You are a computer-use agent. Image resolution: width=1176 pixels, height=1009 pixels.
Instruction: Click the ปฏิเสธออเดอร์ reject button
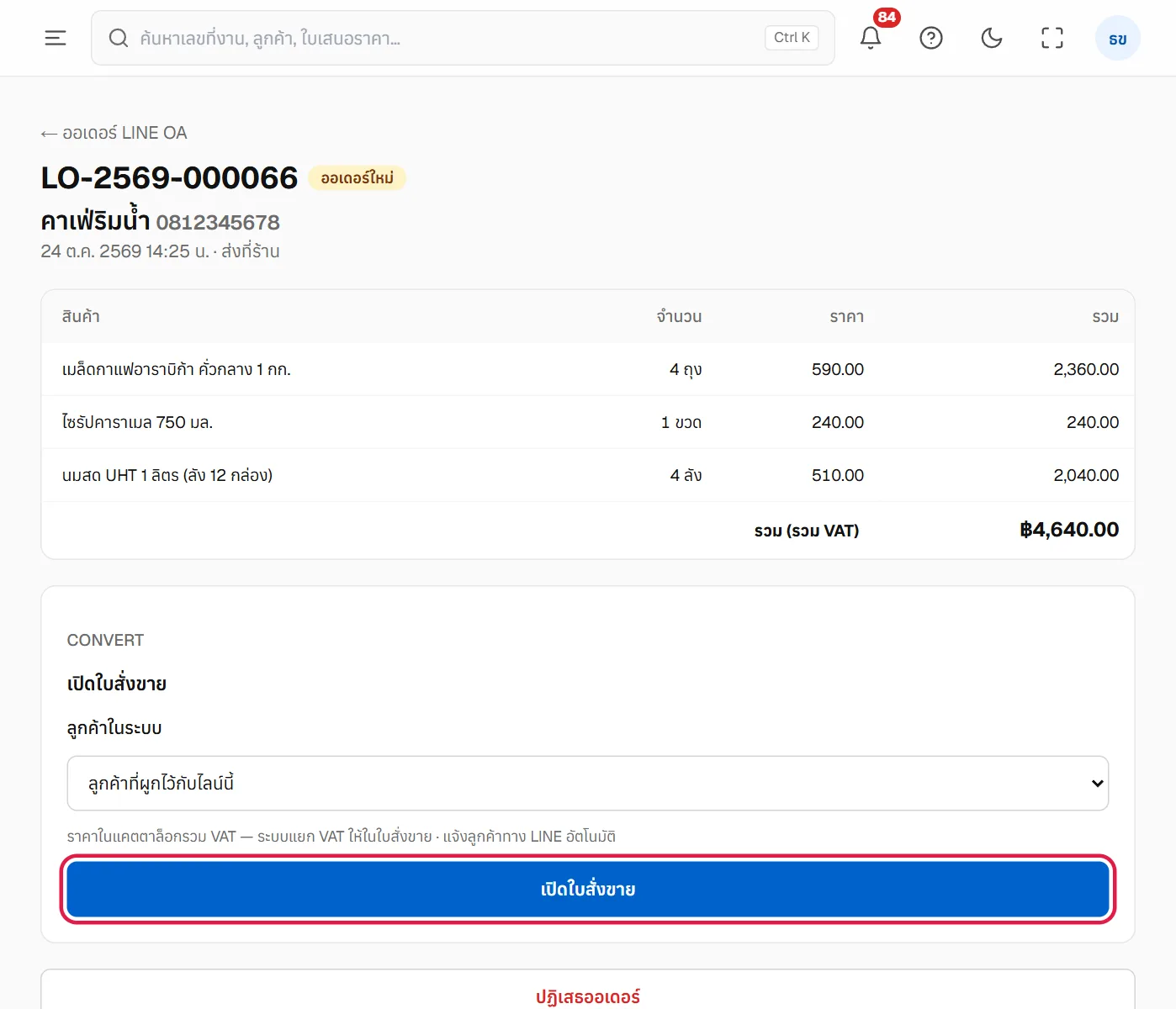pos(588,996)
